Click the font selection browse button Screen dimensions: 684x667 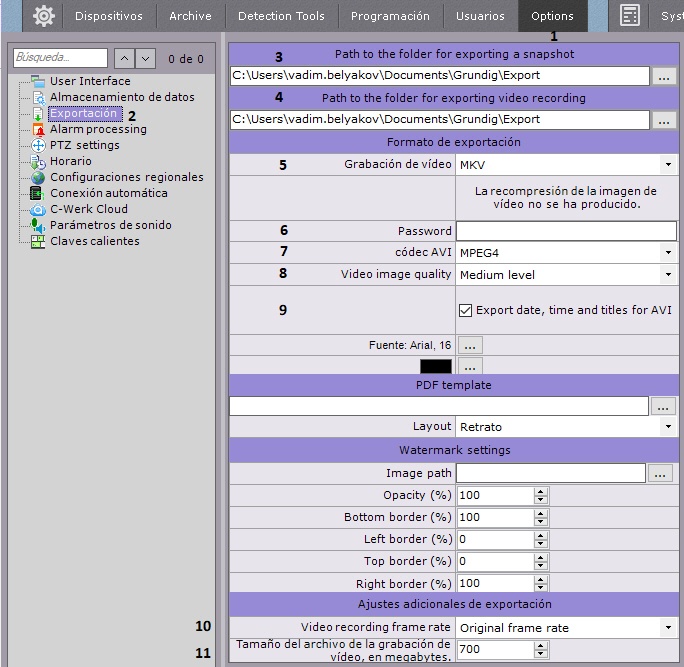point(471,345)
